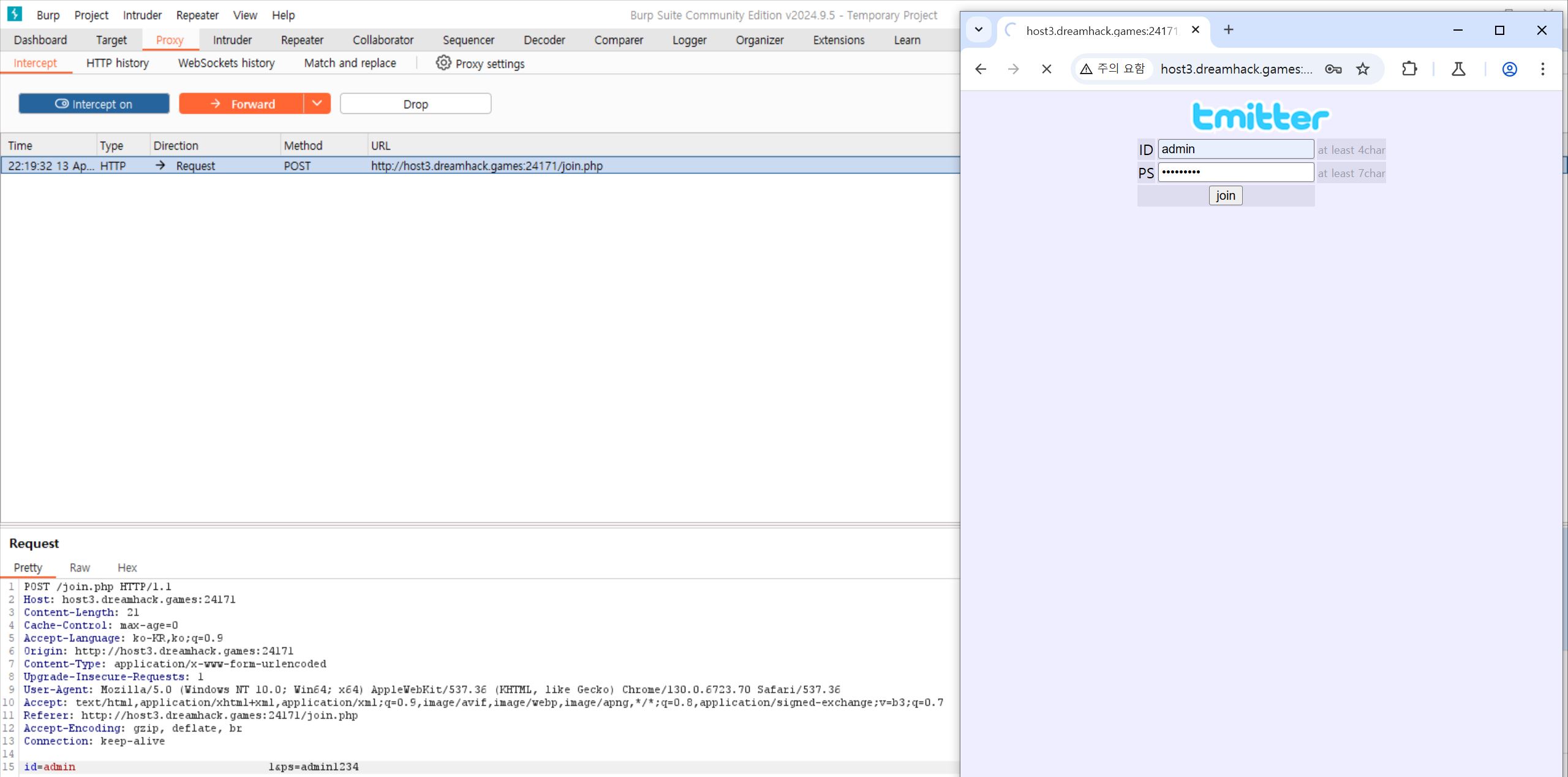This screenshot has width=1568, height=777.
Task: Click the password key icon
Action: click(x=1333, y=69)
